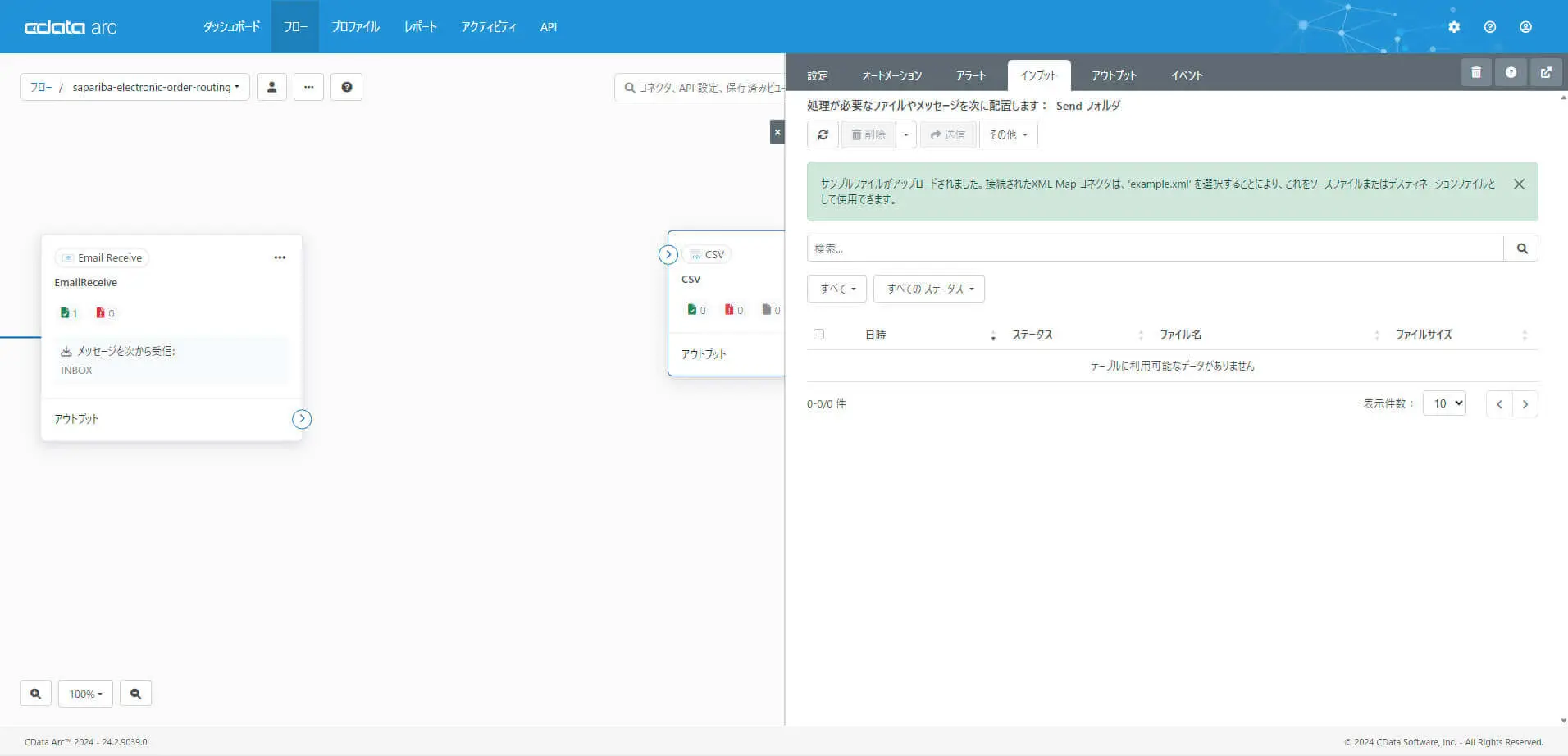Click the flow user permissions icon
1568x756 pixels.
tap(271, 87)
